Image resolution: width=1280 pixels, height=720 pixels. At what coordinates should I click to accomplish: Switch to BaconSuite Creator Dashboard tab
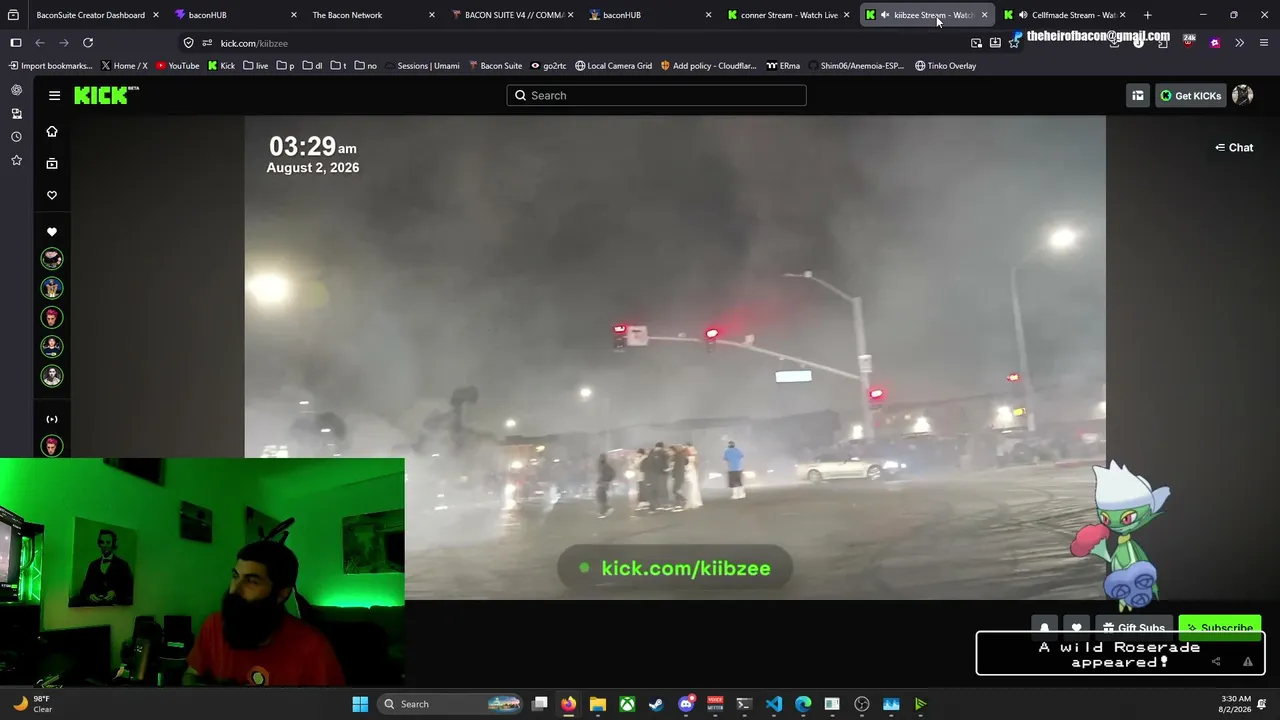tap(90, 15)
